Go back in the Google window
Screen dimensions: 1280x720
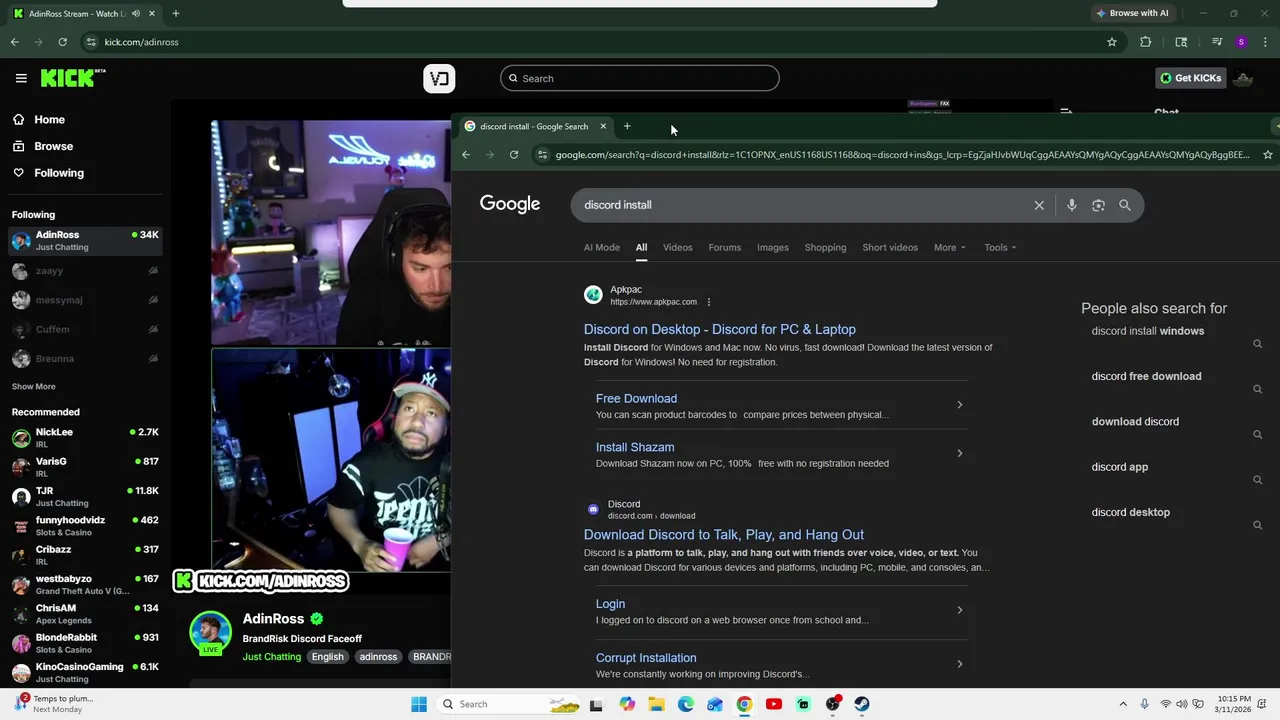tap(466, 154)
